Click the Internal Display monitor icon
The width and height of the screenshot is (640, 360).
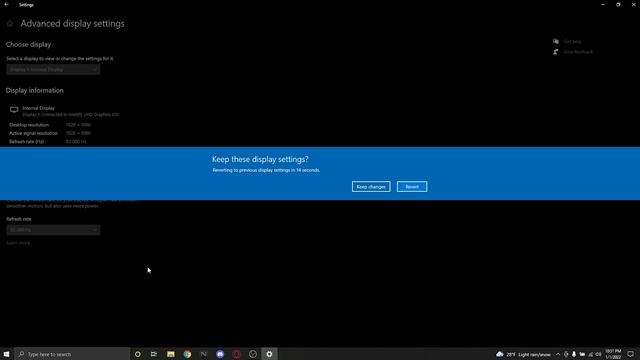click(x=14, y=110)
